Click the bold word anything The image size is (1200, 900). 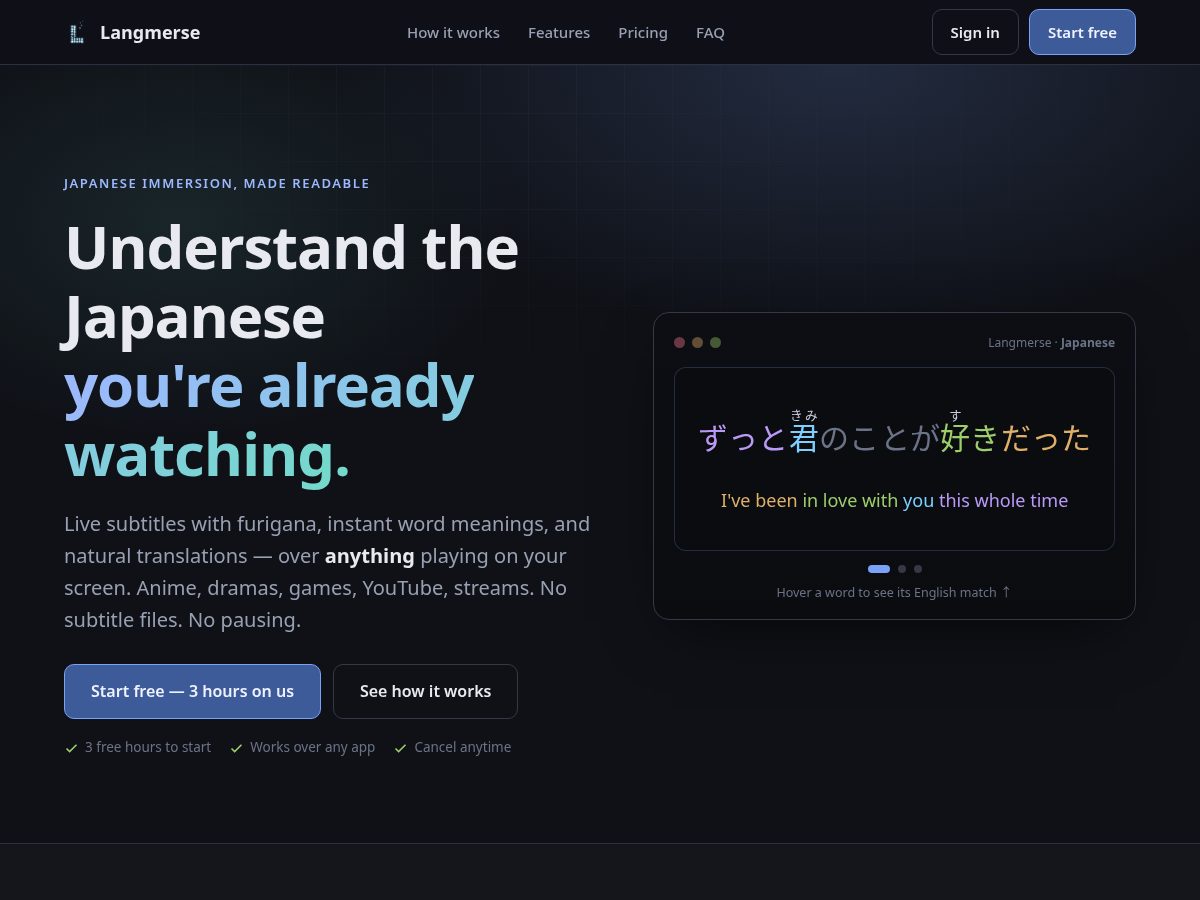[x=370, y=556]
